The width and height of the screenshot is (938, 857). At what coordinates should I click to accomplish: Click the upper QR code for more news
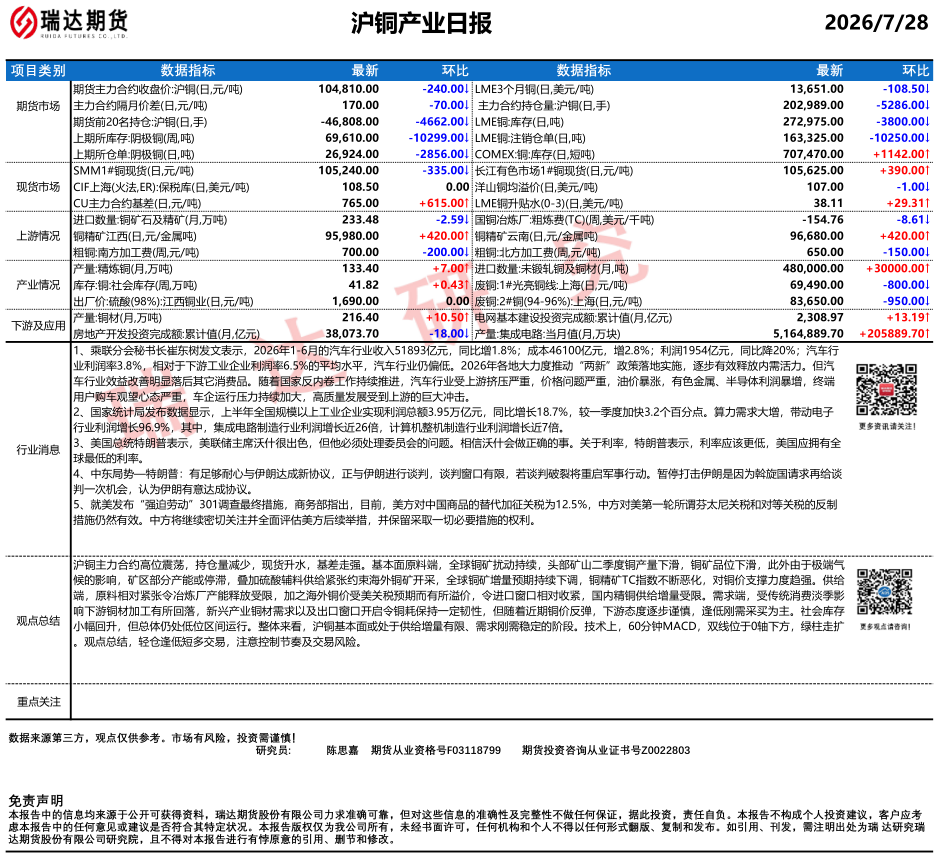pyautogui.click(x=887, y=389)
